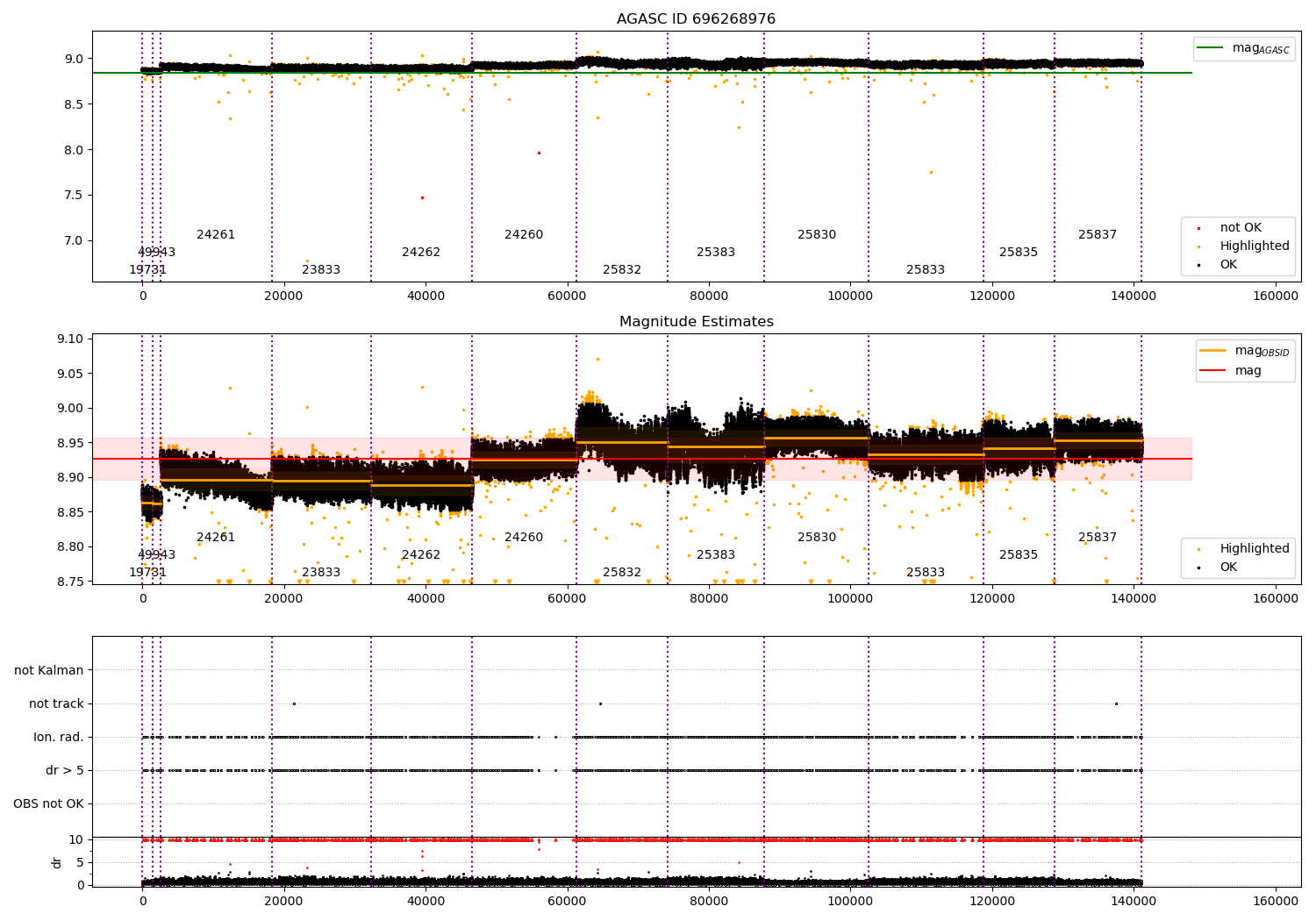Click the 80000 x-tick under the top plot

[x=709, y=296]
